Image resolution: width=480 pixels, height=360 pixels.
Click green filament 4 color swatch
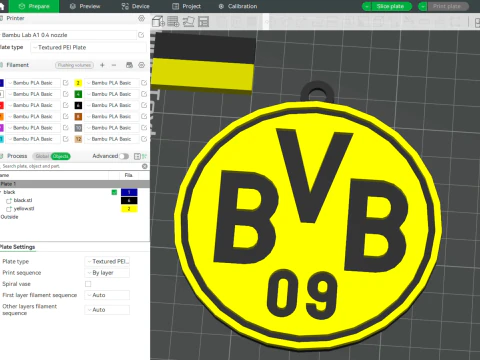pyautogui.click(x=78, y=94)
